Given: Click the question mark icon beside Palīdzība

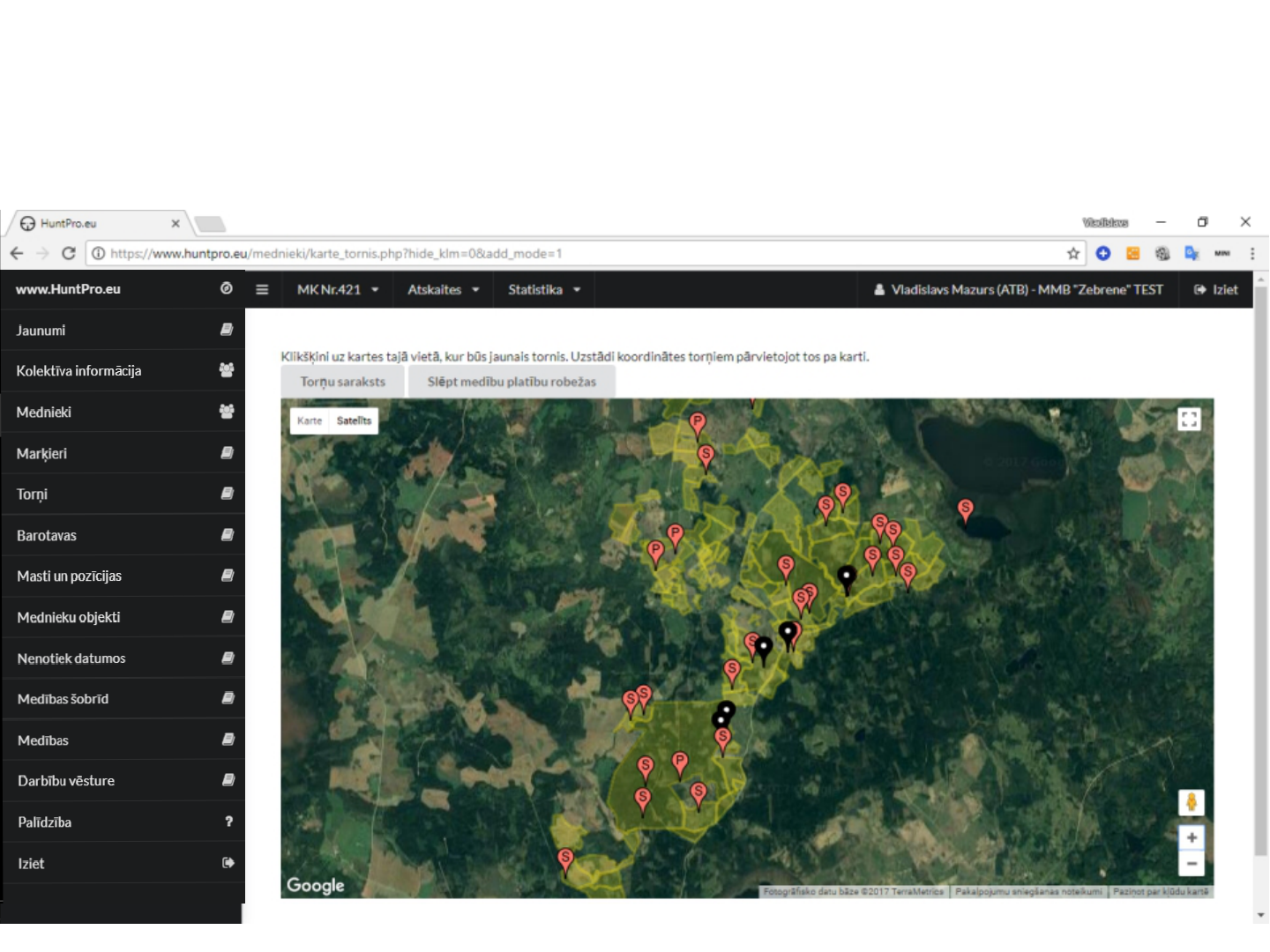Looking at the screenshot, I should 228,822.
